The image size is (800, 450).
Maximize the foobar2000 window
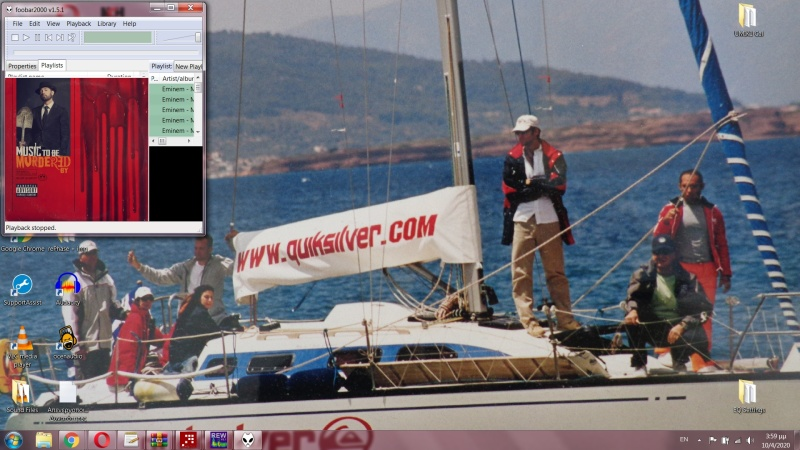click(171, 7)
